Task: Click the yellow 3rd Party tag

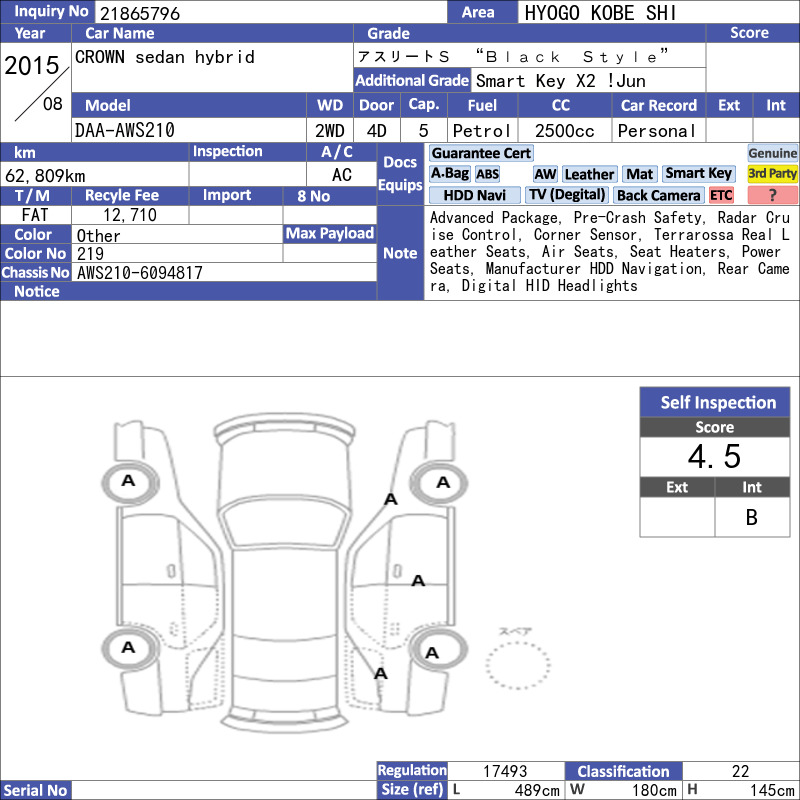Action: click(x=772, y=174)
